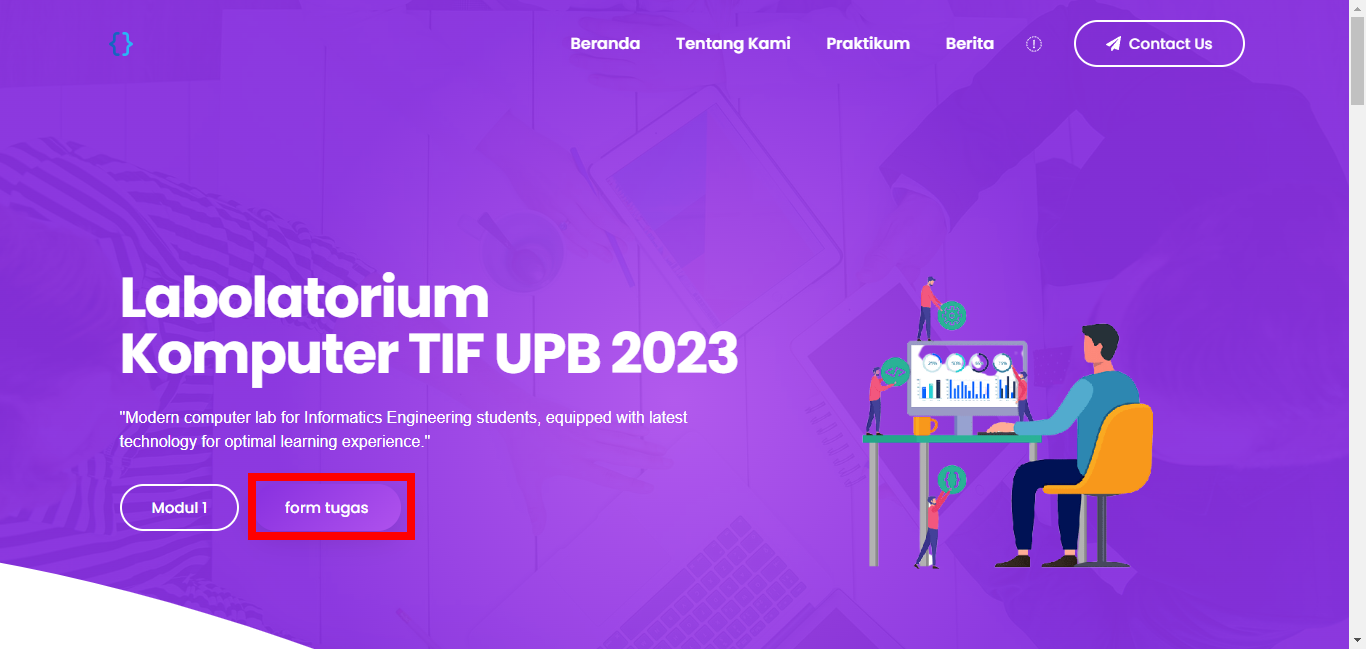
Task: Click the curly braces site logo
Action: coord(121,43)
